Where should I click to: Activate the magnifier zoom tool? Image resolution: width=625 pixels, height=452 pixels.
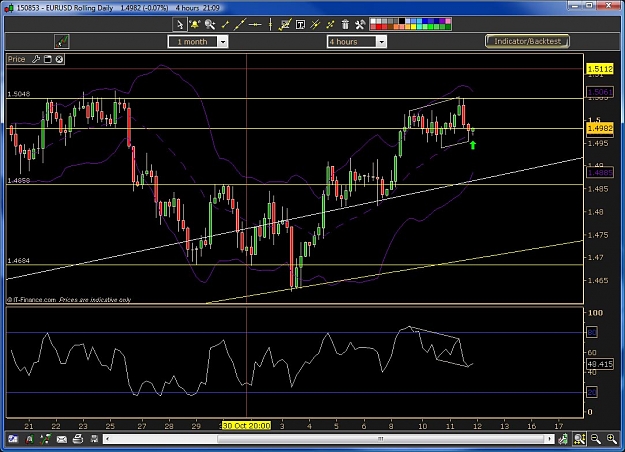point(210,25)
